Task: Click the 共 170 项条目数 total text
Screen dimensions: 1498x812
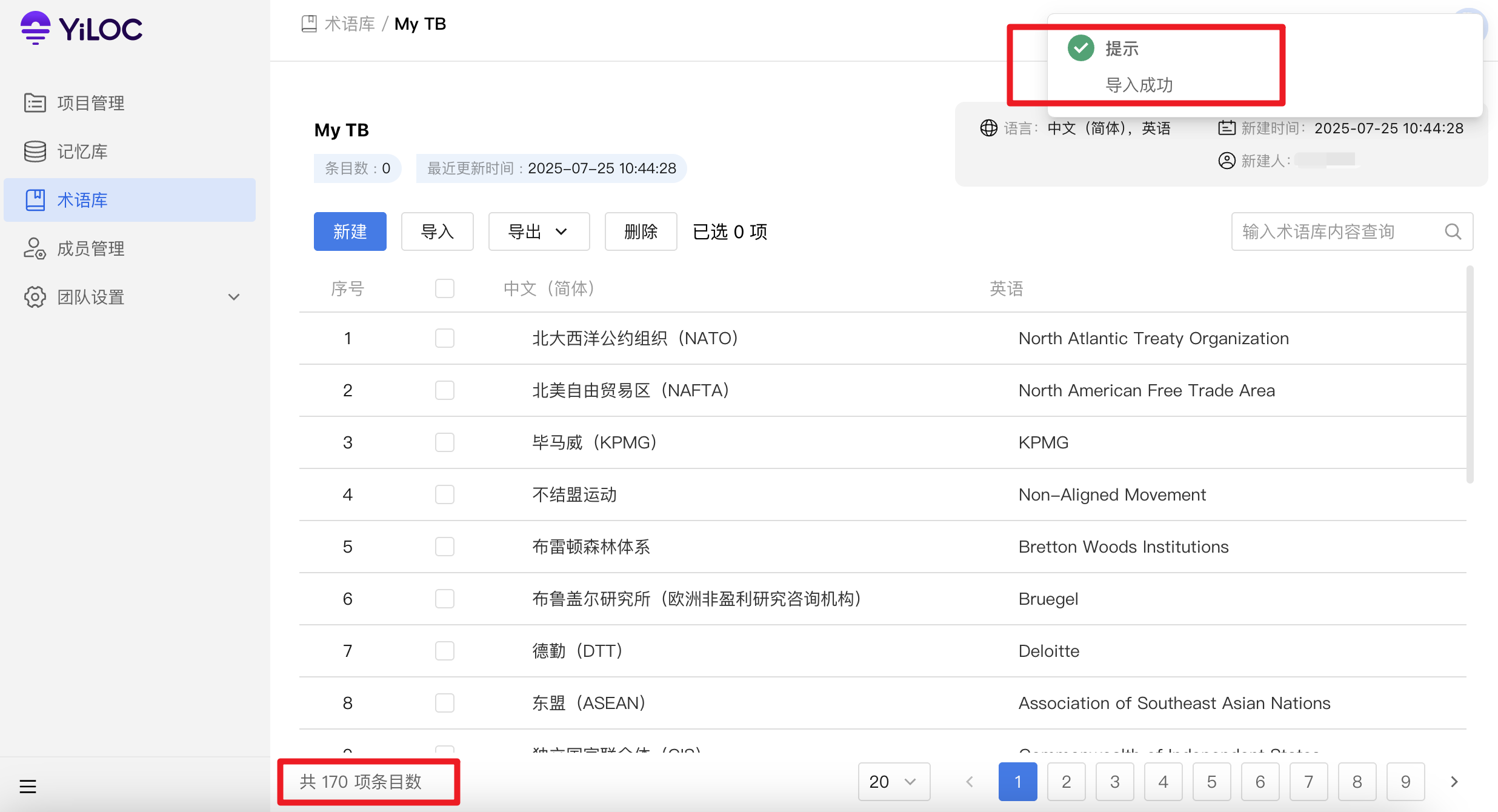Action: click(x=361, y=782)
